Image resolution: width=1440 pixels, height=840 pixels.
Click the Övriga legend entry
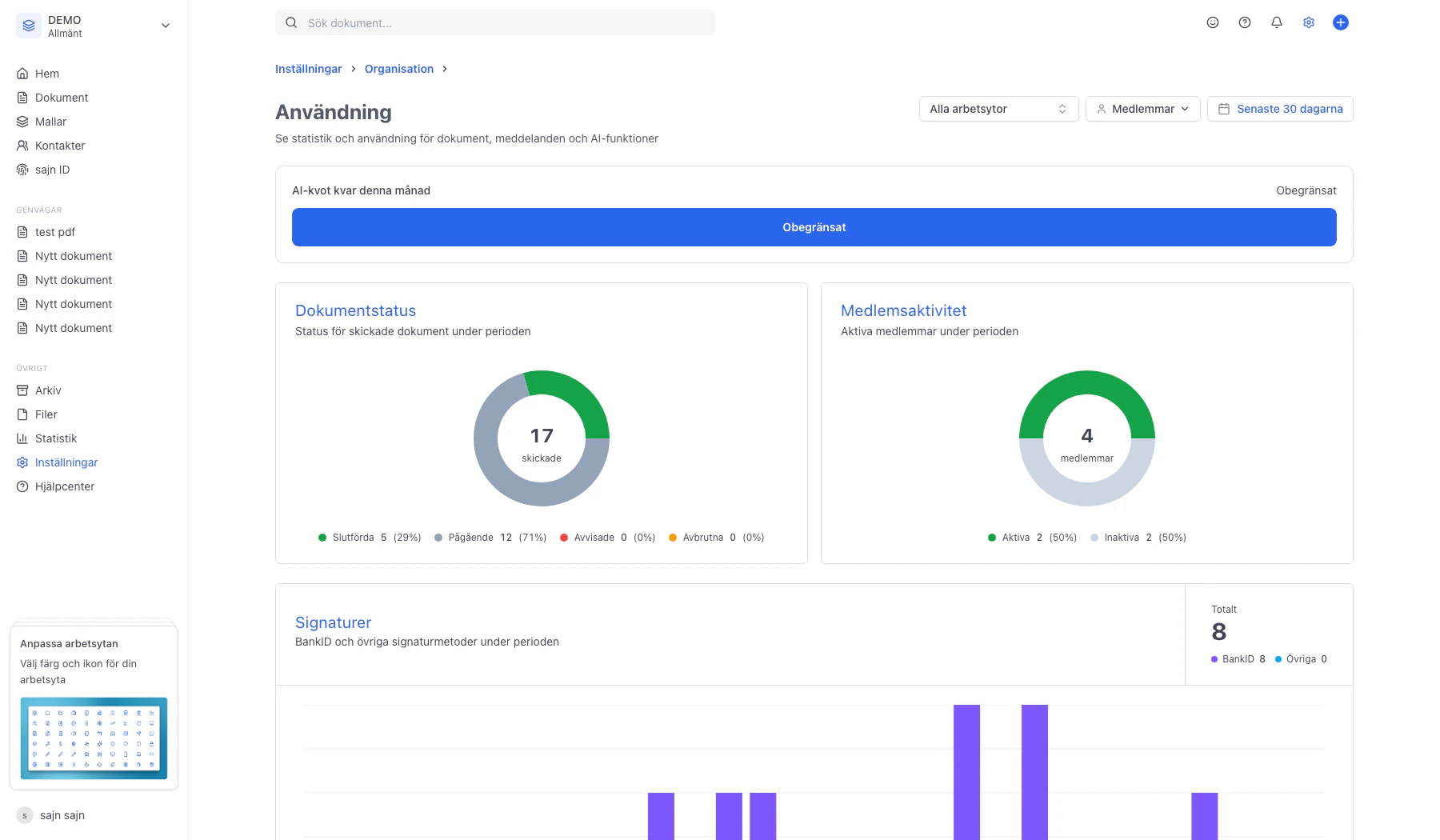[x=1301, y=659]
